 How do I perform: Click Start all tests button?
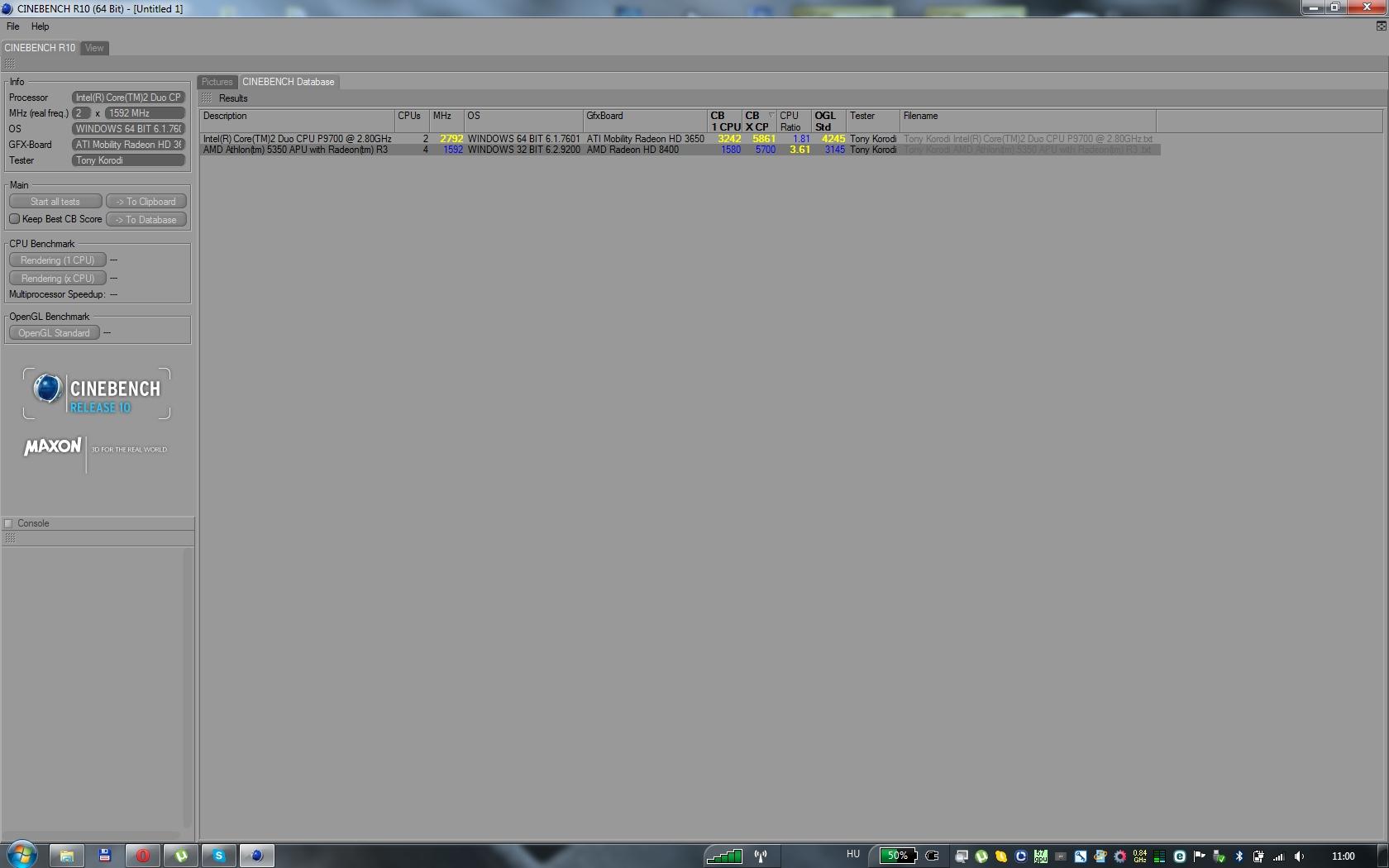(55, 202)
